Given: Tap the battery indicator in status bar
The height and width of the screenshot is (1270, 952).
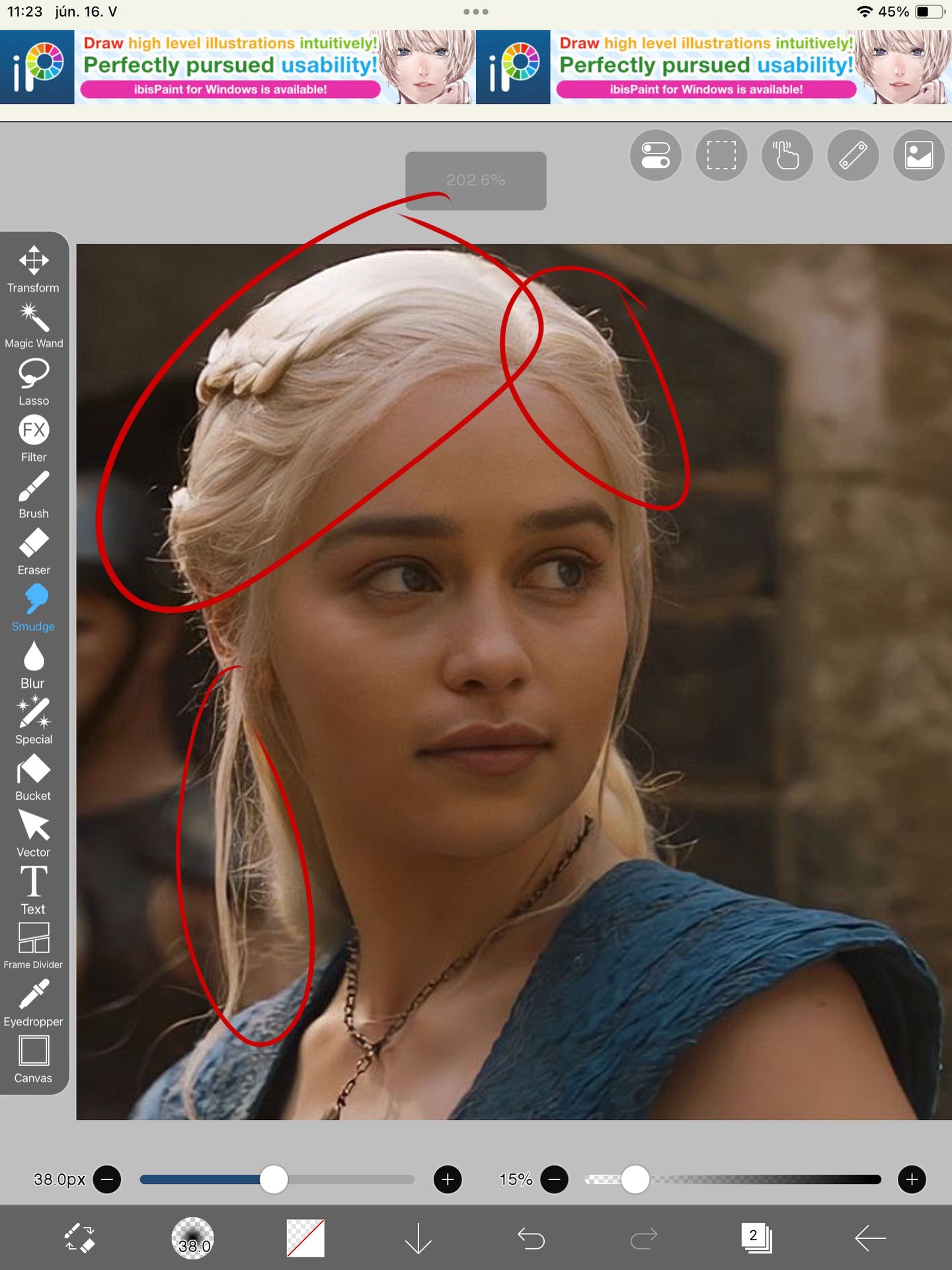Looking at the screenshot, I should point(931,12).
